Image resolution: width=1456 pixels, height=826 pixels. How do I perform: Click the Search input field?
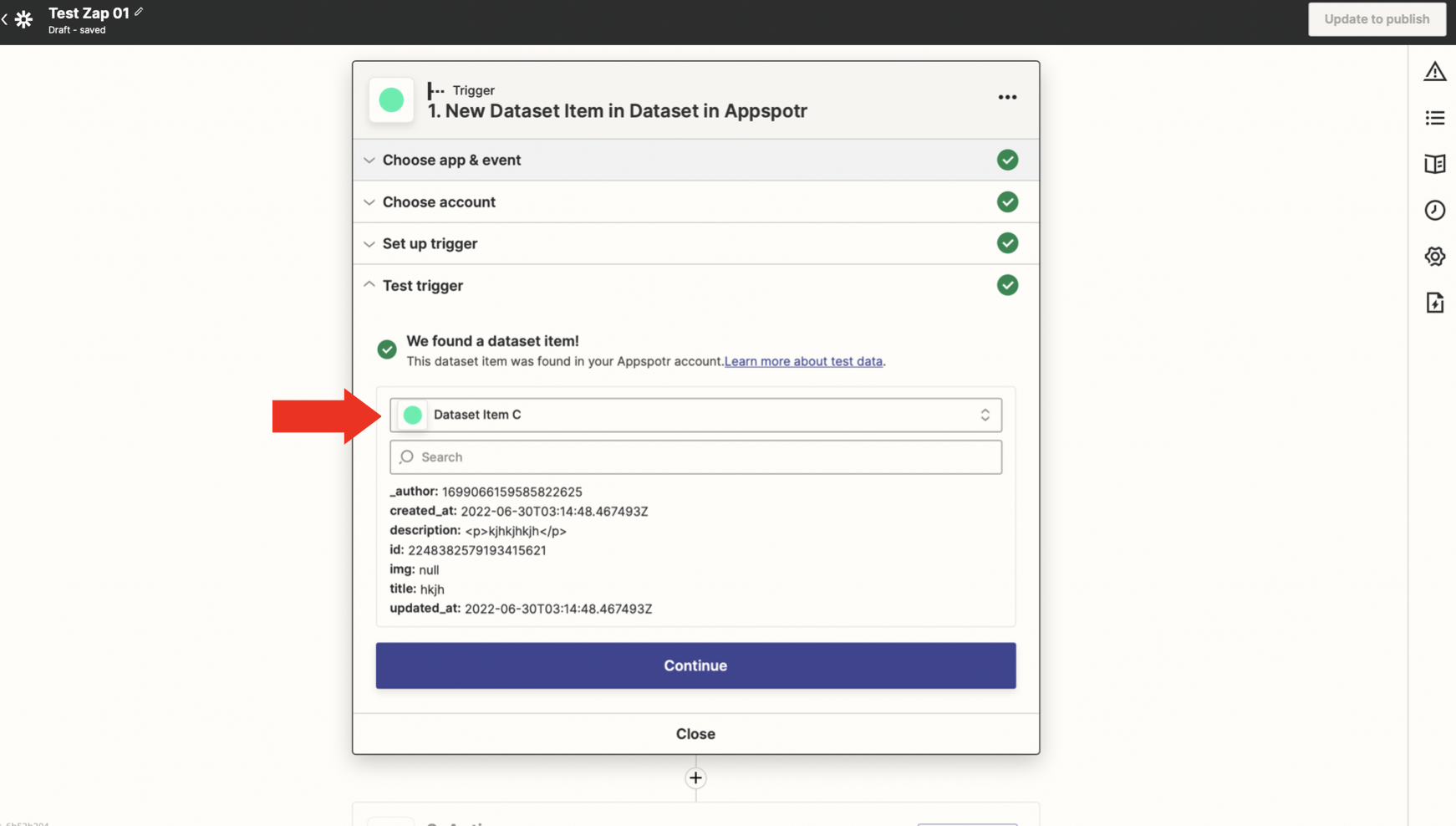tap(695, 457)
